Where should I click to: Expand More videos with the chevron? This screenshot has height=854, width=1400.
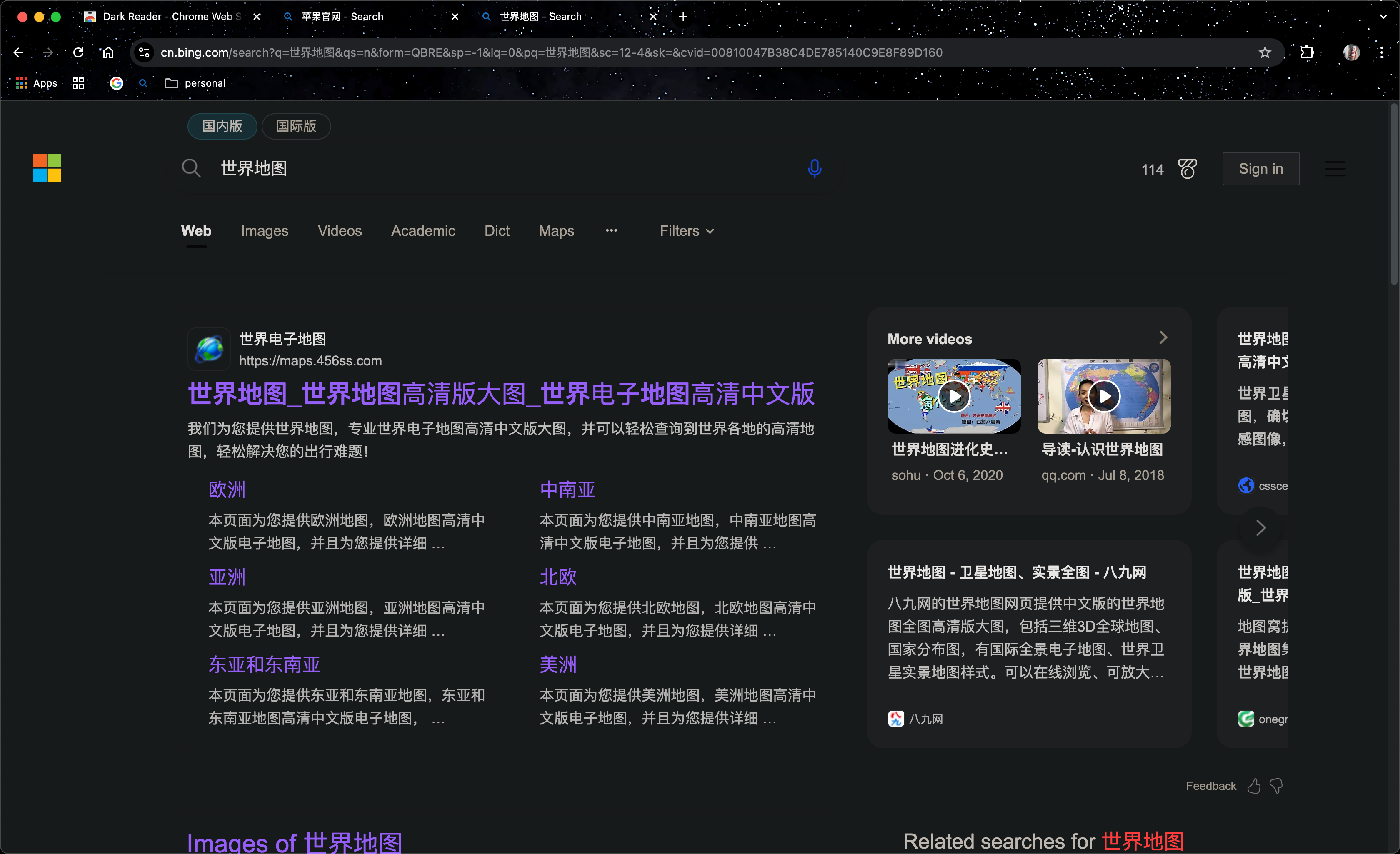click(1163, 338)
